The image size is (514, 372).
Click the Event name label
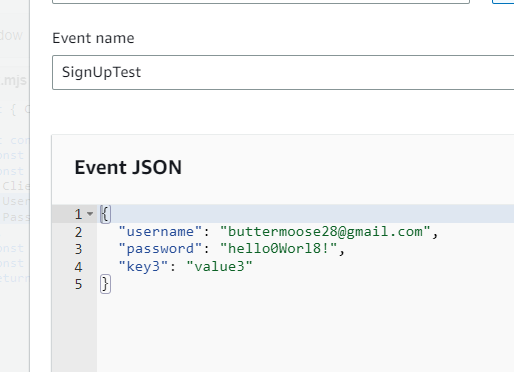93,38
